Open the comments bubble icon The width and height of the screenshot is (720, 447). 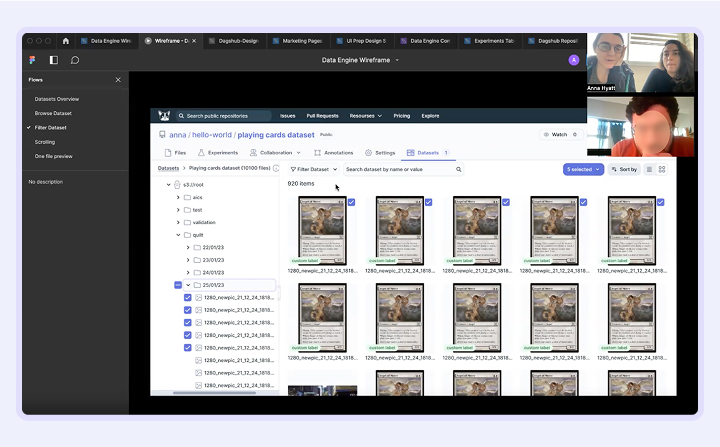[x=75, y=60]
